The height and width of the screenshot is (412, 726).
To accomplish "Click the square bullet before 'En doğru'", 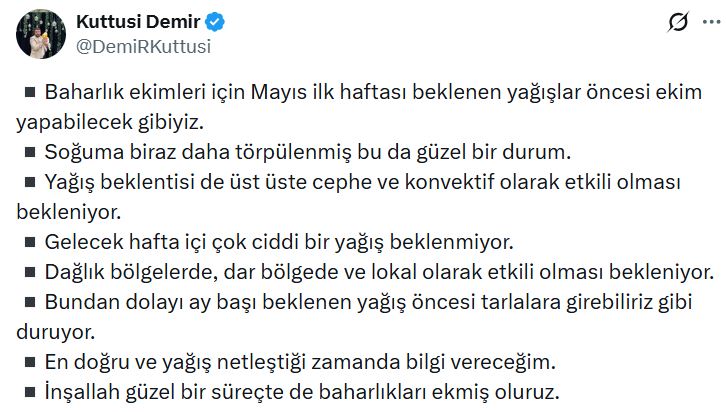I will 29,359.
